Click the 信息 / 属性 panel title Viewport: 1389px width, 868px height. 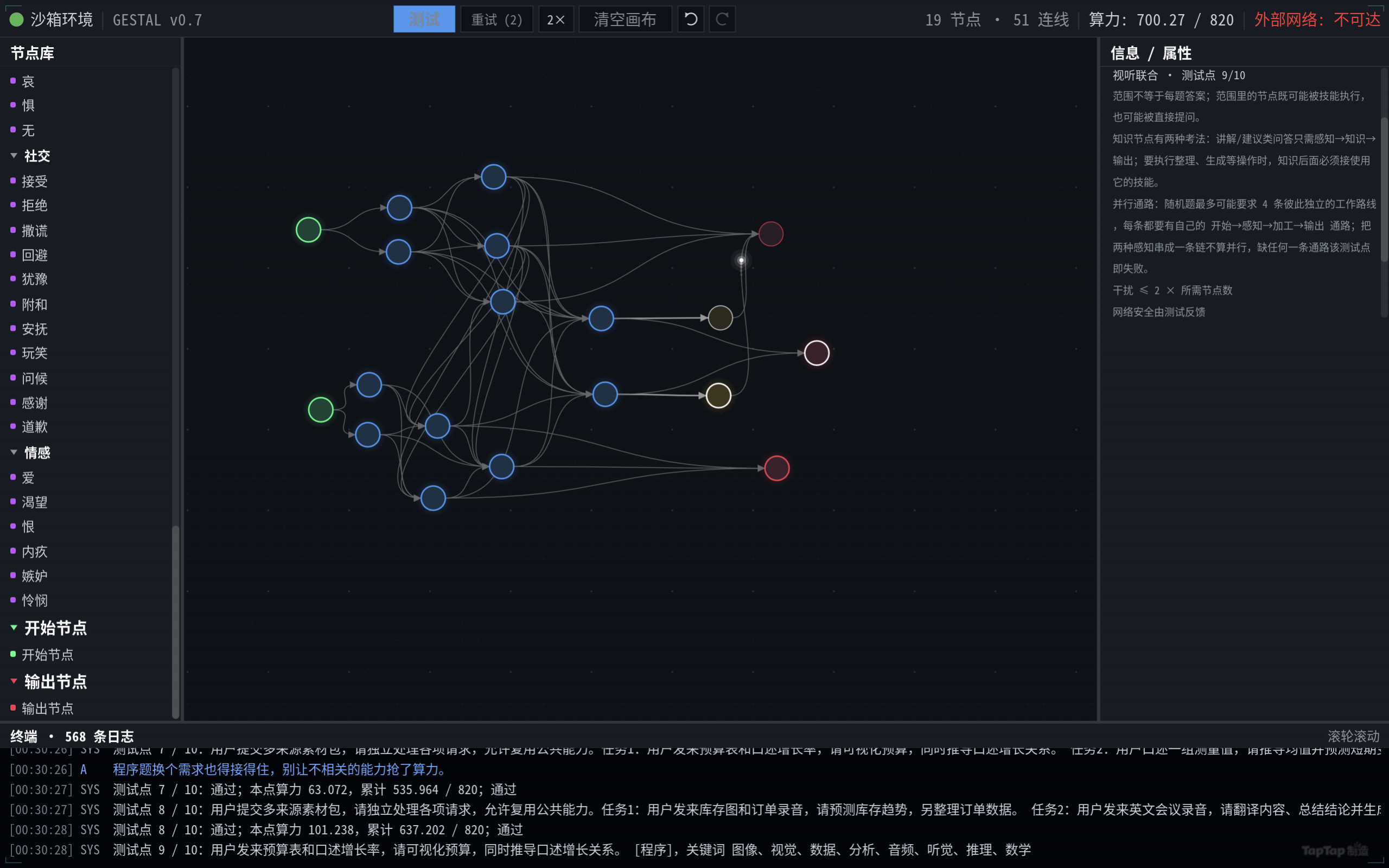[1151, 53]
